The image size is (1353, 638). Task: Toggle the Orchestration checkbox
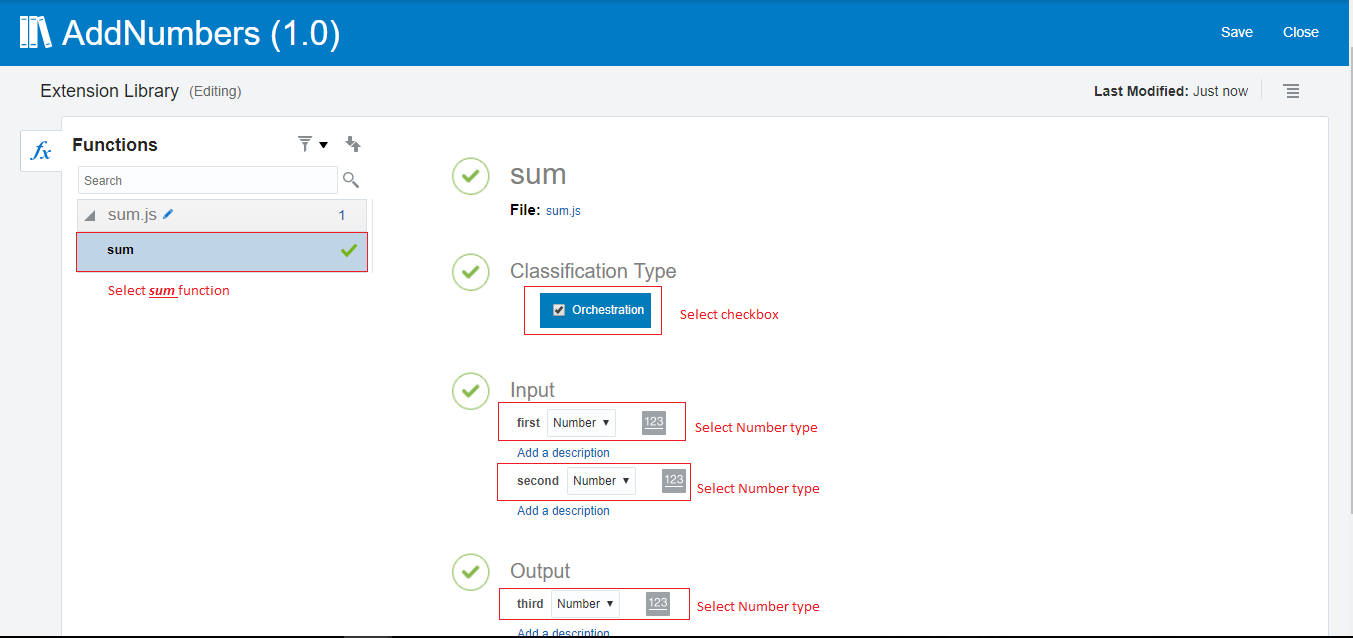pyautogui.click(x=559, y=310)
